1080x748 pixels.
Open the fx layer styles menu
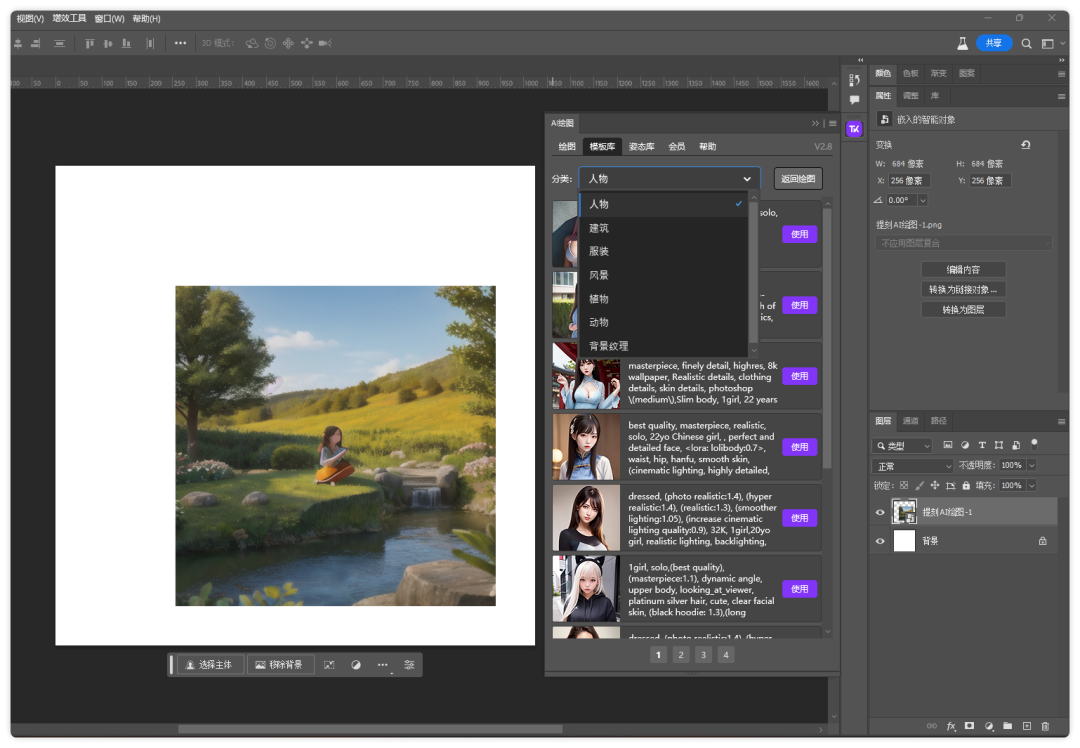(951, 726)
